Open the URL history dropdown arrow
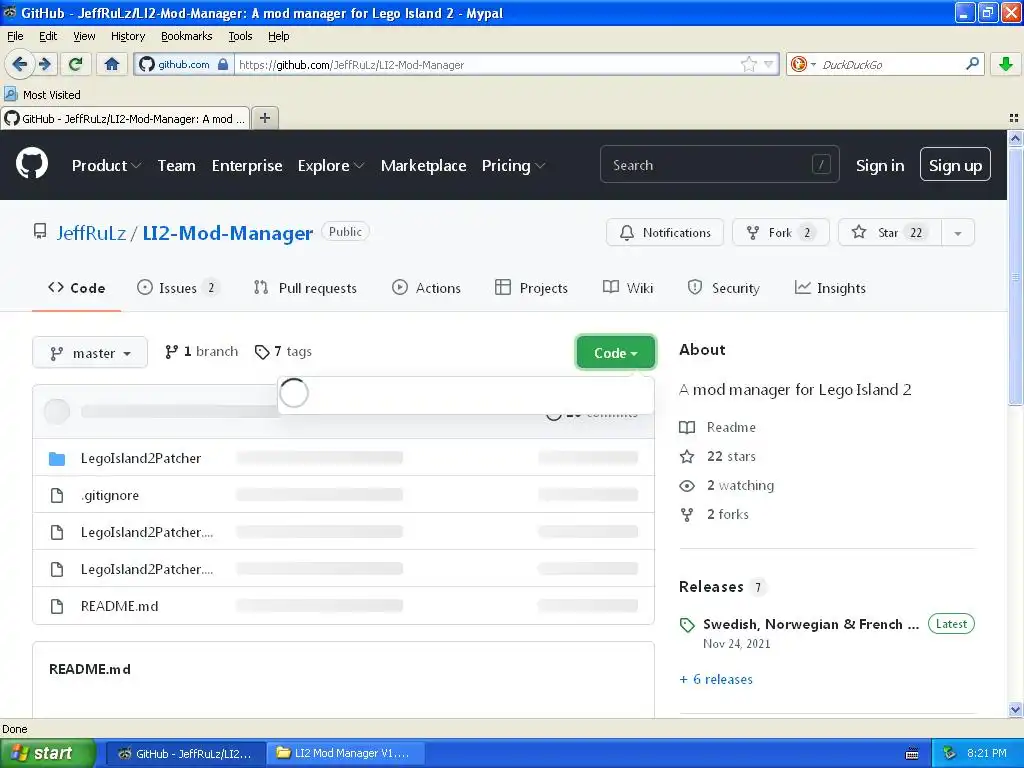Image resolution: width=1024 pixels, height=768 pixels. 769,64
